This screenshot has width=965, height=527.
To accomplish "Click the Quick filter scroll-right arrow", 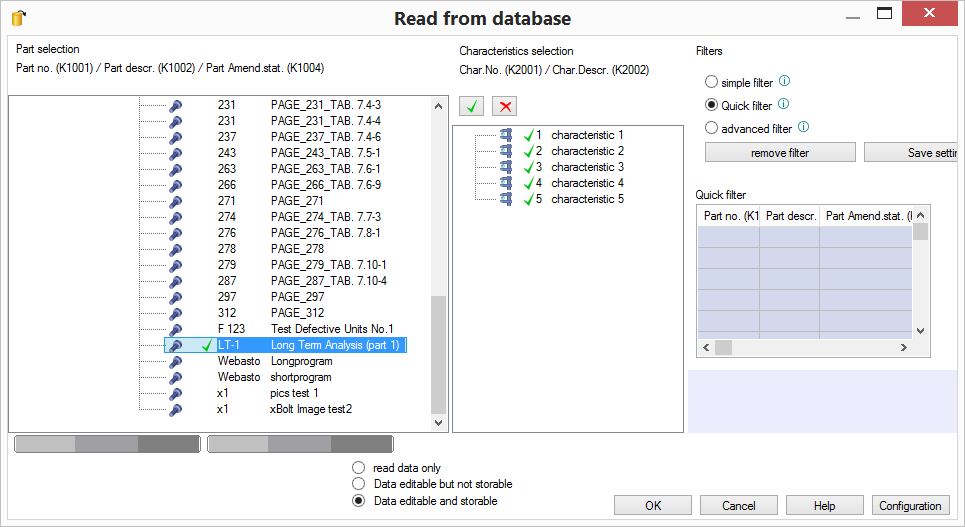I will (x=903, y=347).
